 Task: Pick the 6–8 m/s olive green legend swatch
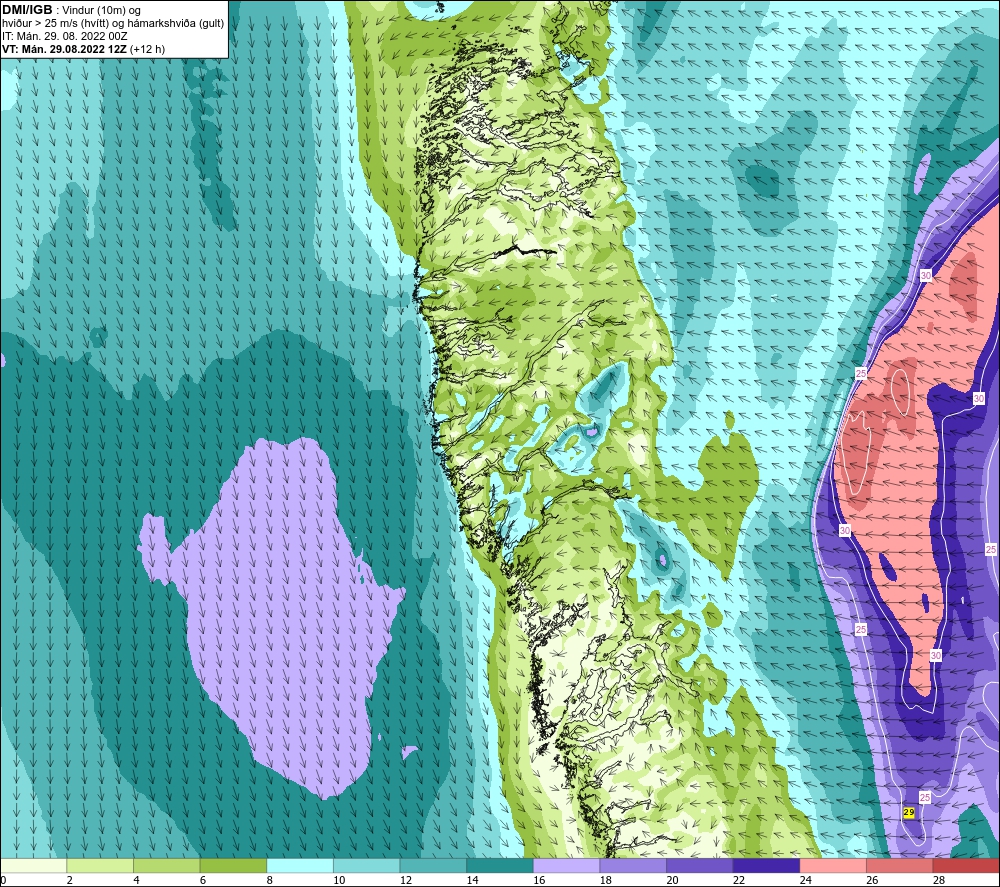(x=233, y=865)
